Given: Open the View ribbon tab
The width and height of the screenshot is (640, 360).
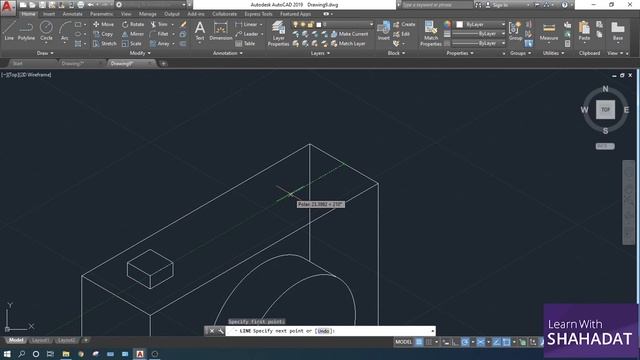Looking at the screenshot, I should point(126,14).
